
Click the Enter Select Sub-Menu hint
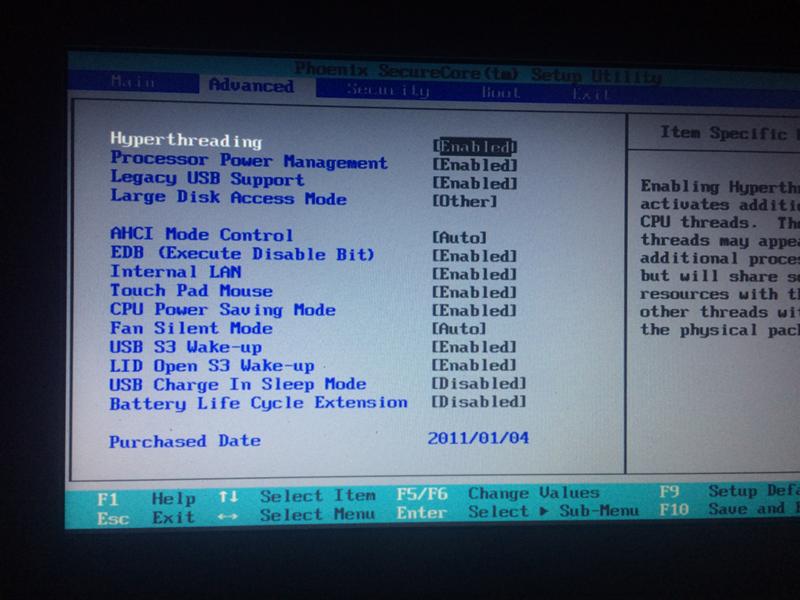[x=518, y=511]
